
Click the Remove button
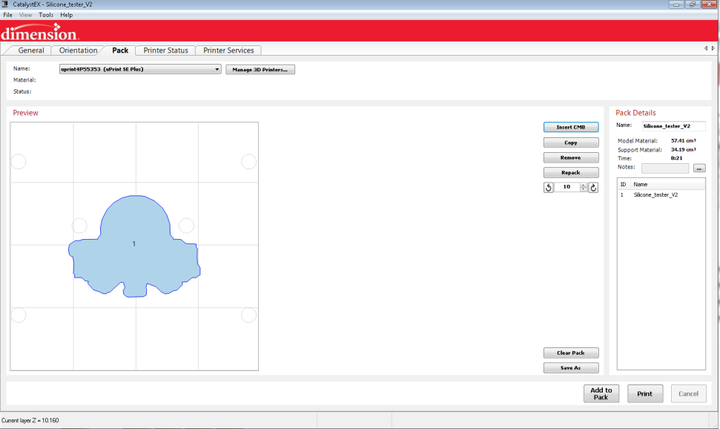coord(571,158)
